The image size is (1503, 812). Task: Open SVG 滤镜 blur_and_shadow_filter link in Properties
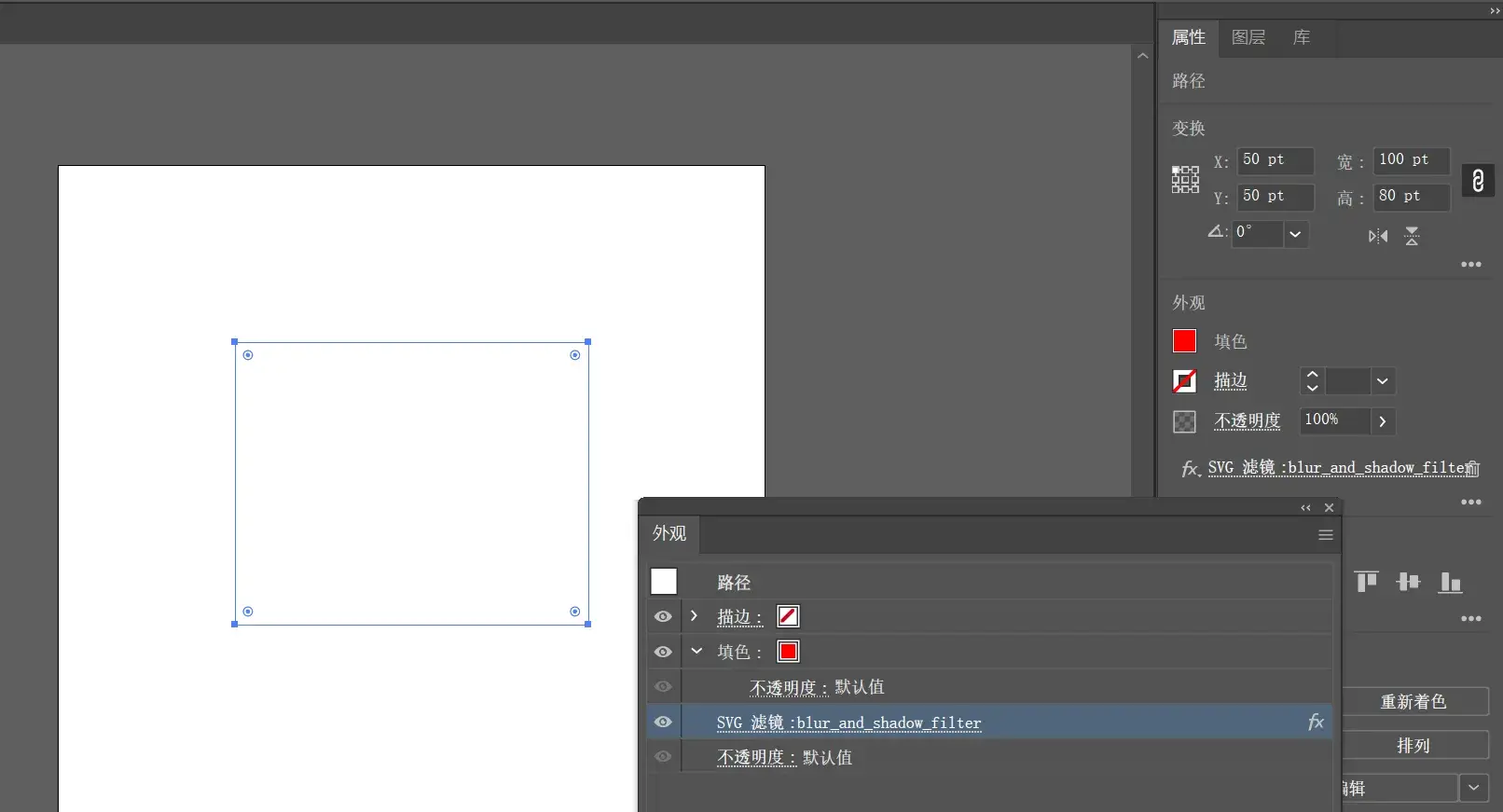(x=1339, y=468)
